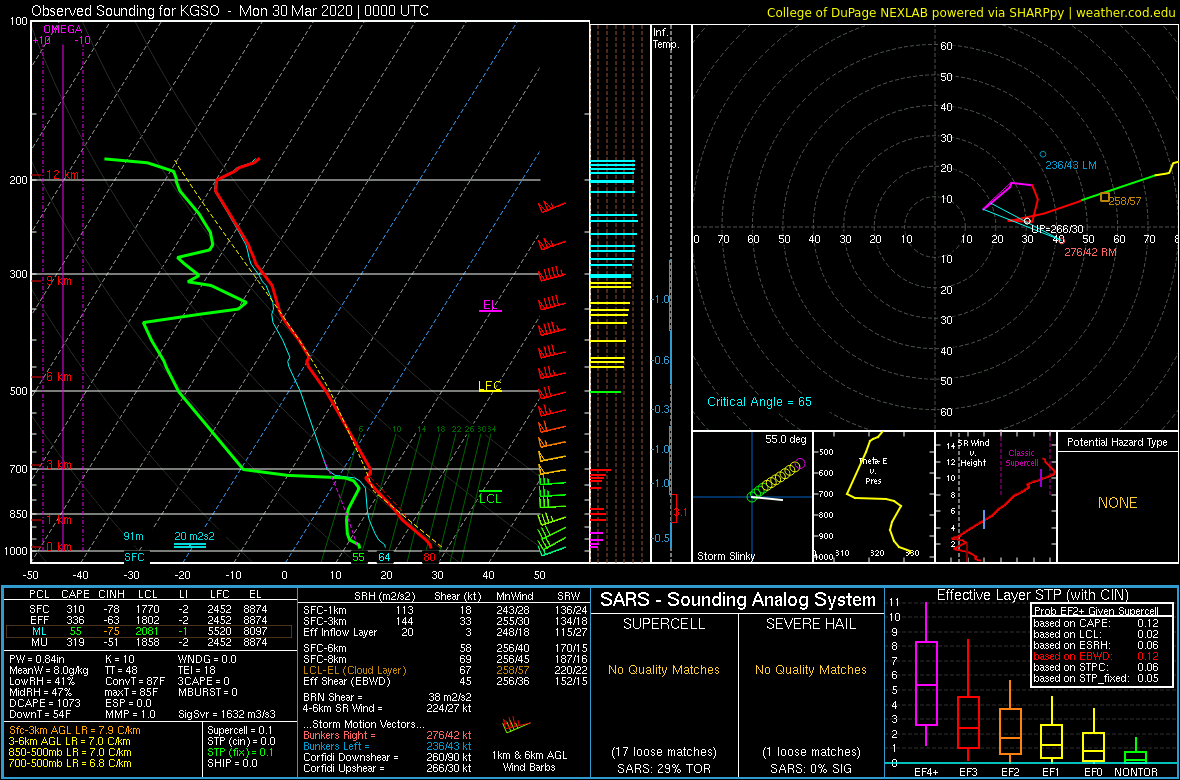Click the SigSvr = 1632 m3/s3 value

tap(227, 713)
